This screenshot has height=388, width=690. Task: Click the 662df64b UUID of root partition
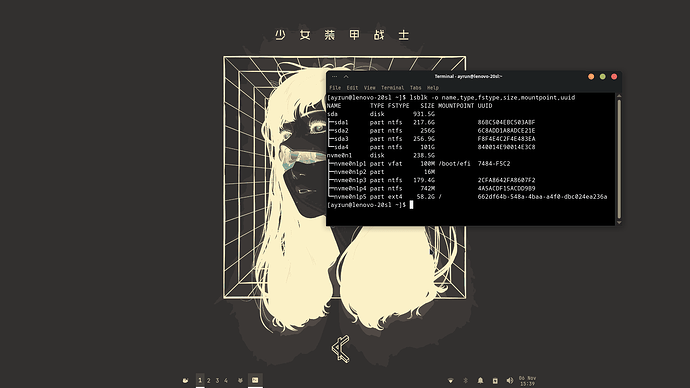point(542,197)
